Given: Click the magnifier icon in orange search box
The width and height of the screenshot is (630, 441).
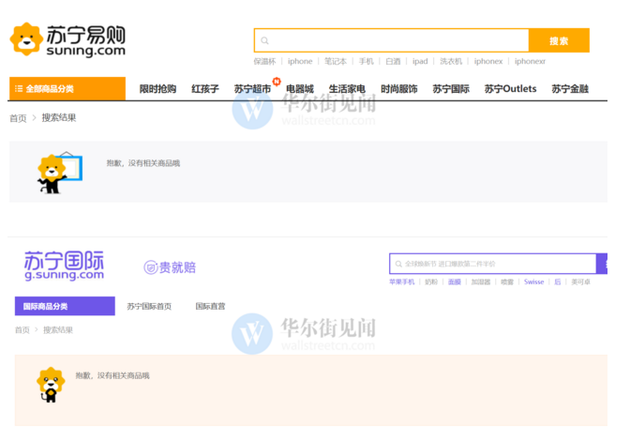Looking at the screenshot, I should [x=265, y=41].
